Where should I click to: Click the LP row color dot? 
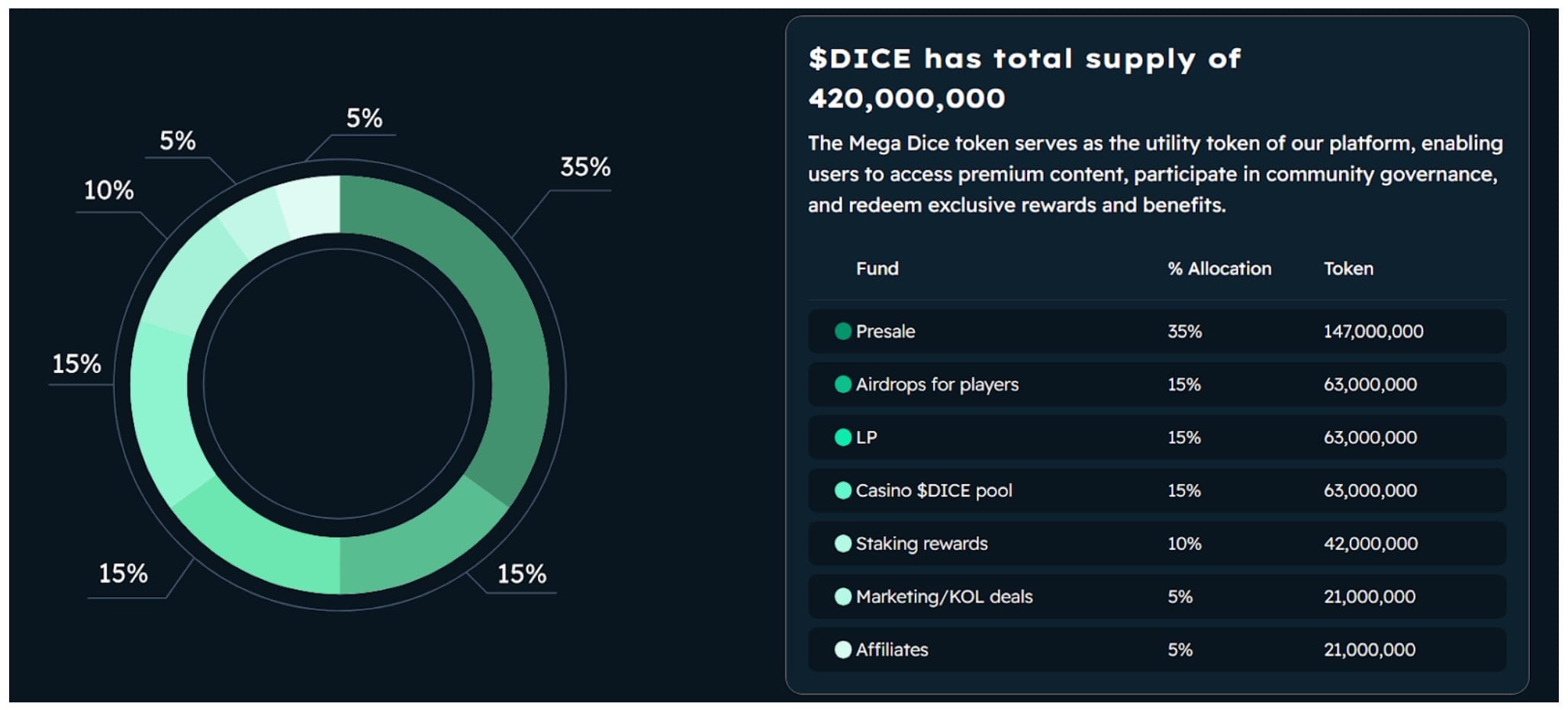842,437
